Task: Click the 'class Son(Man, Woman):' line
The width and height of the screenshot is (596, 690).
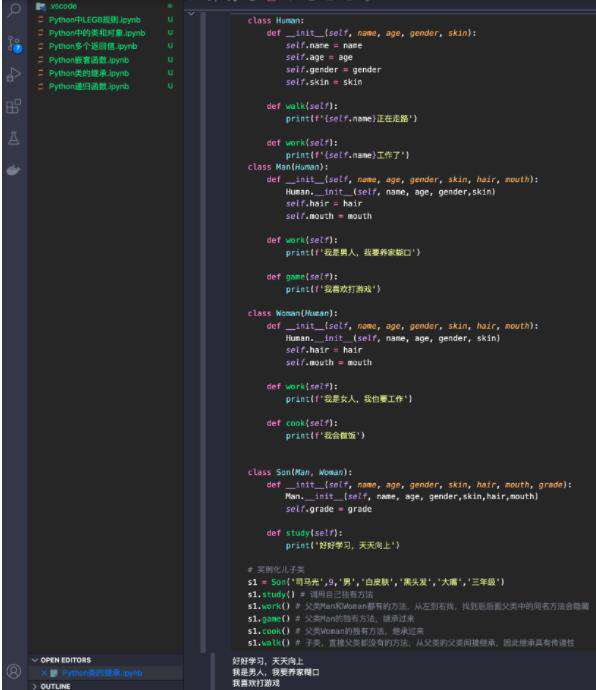Action: click(x=299, y=472)
